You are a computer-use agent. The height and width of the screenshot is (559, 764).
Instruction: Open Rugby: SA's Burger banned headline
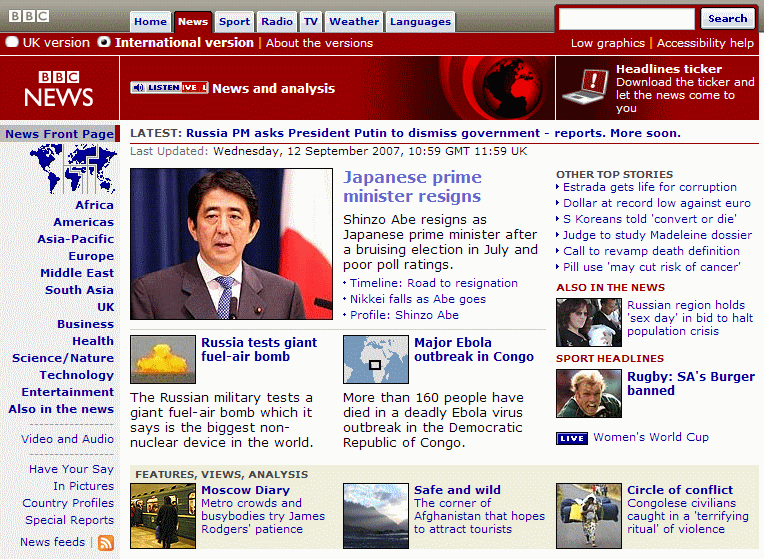pyautogui.click(x=691, y=384)
